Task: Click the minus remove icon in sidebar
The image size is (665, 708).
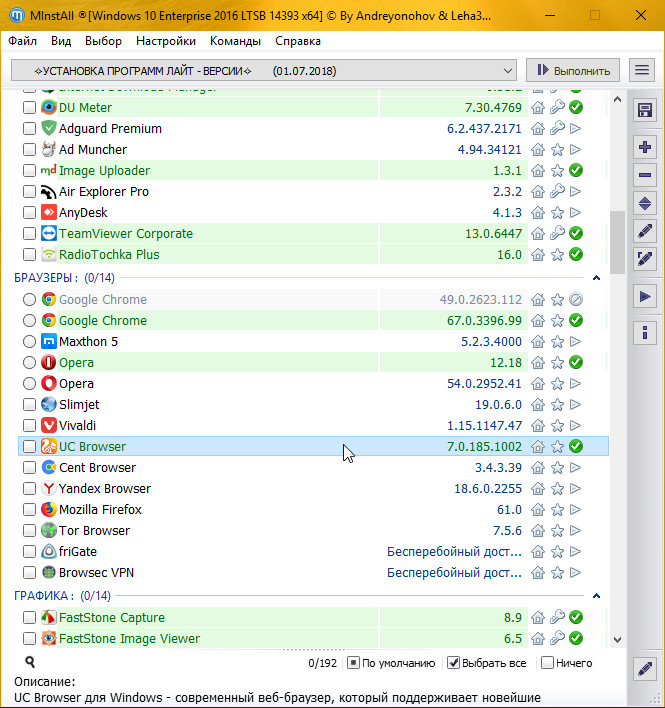Action: (x=645, y=175)
